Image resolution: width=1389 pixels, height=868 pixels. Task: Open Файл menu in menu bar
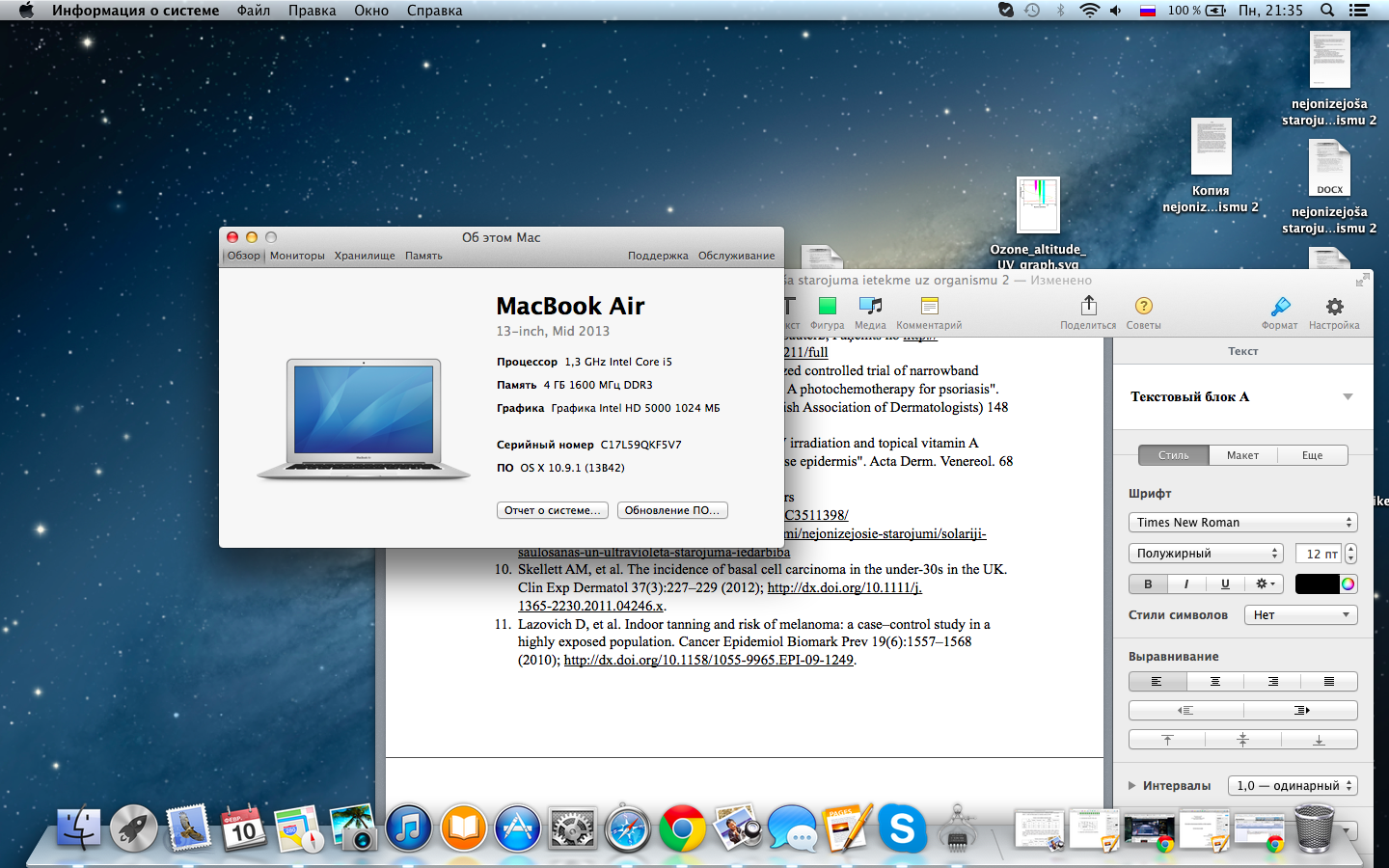click(254, 10)
